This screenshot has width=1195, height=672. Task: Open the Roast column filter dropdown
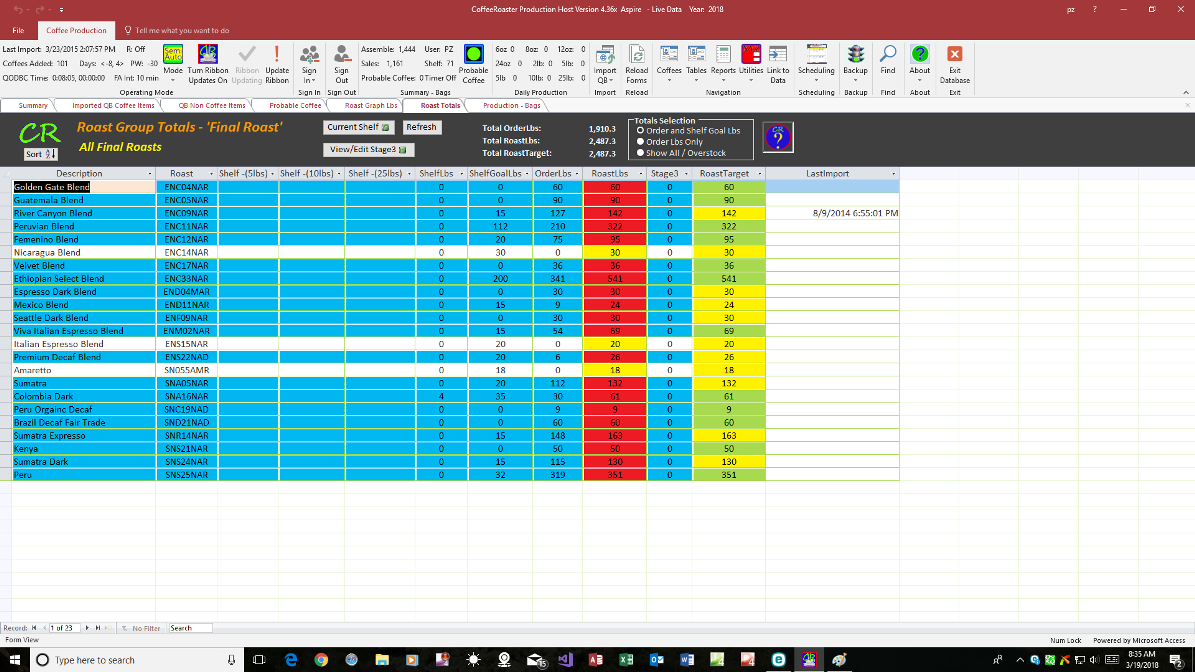[211, 174]
